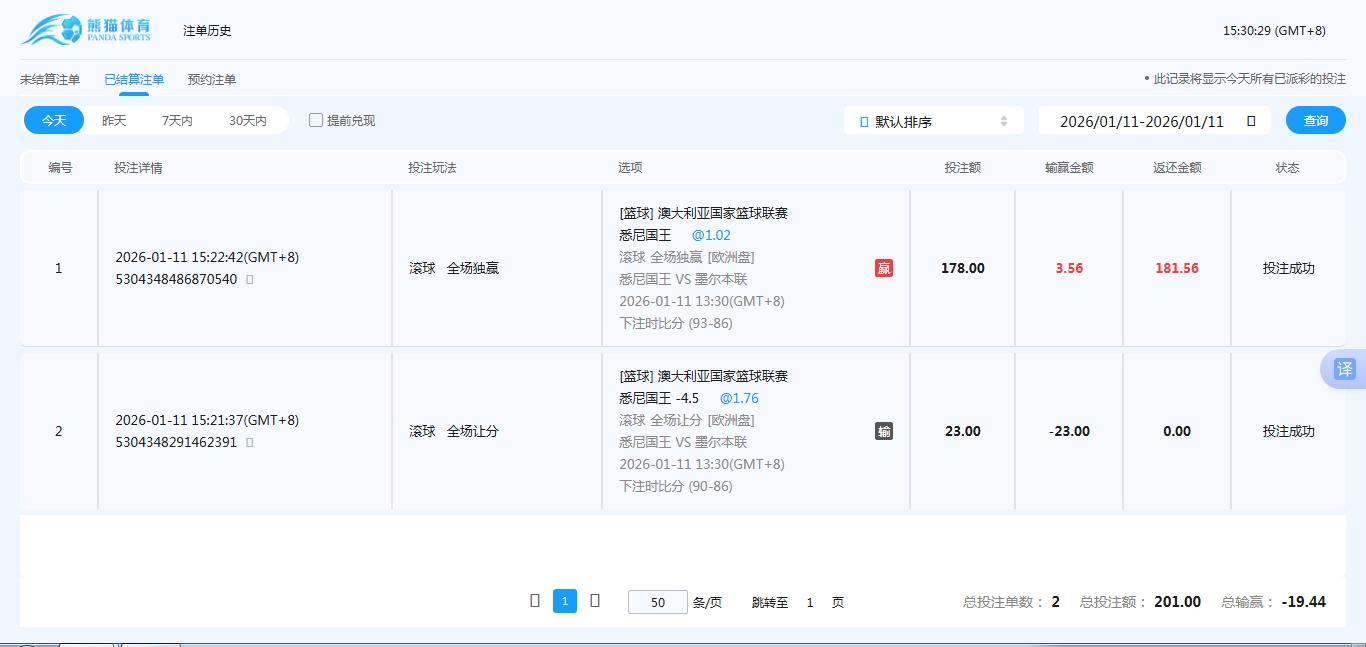The height and width of the screenshot is (647, 1366).
Task: Click the 50 items-per-page input field
Action: pyautogui.click(x=657, y=601)
